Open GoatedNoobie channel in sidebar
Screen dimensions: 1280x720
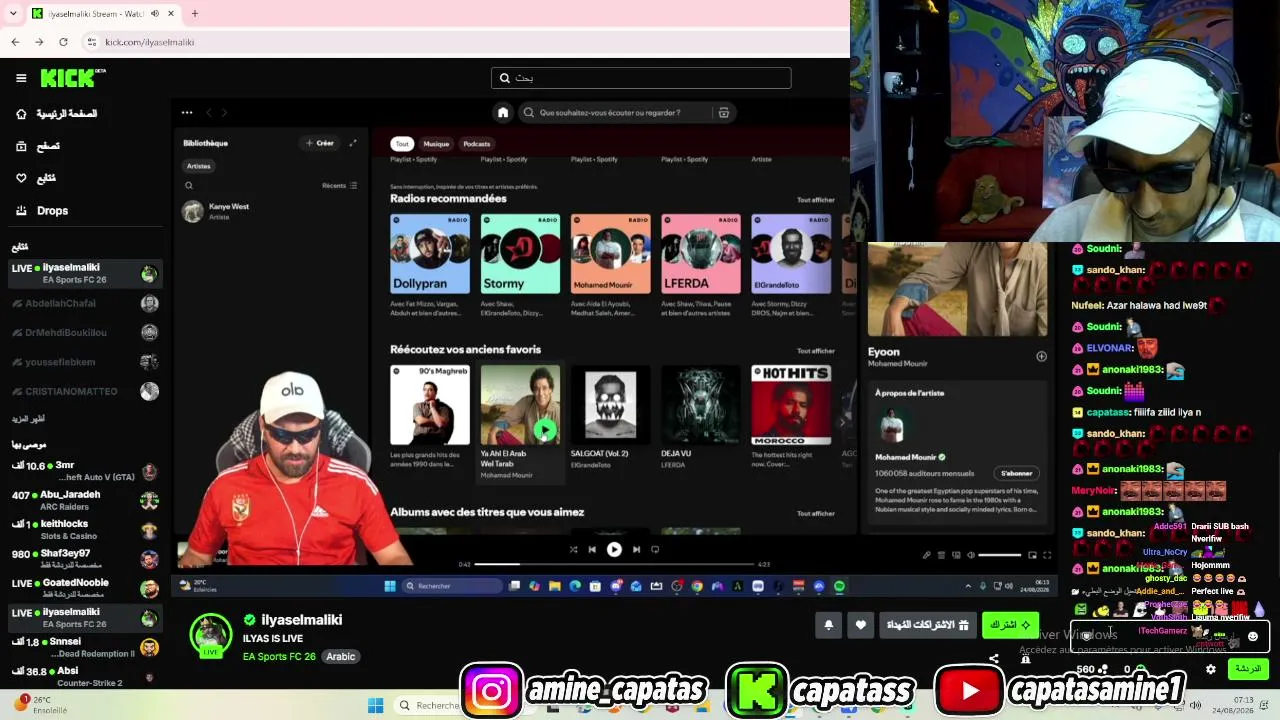pyautogui.click(x=84, y=588)
